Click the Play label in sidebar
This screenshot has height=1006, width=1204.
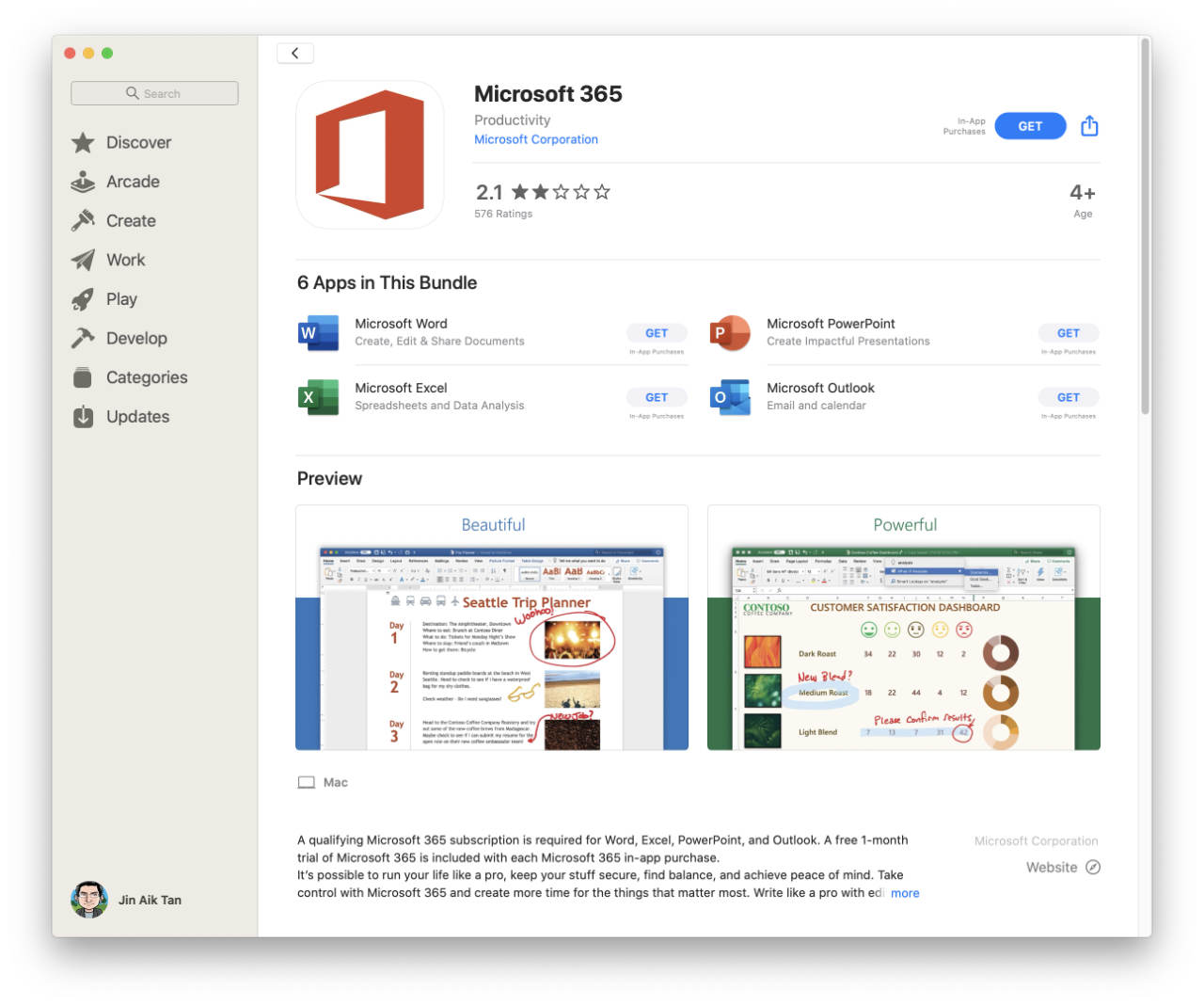[x=121, y=299]
